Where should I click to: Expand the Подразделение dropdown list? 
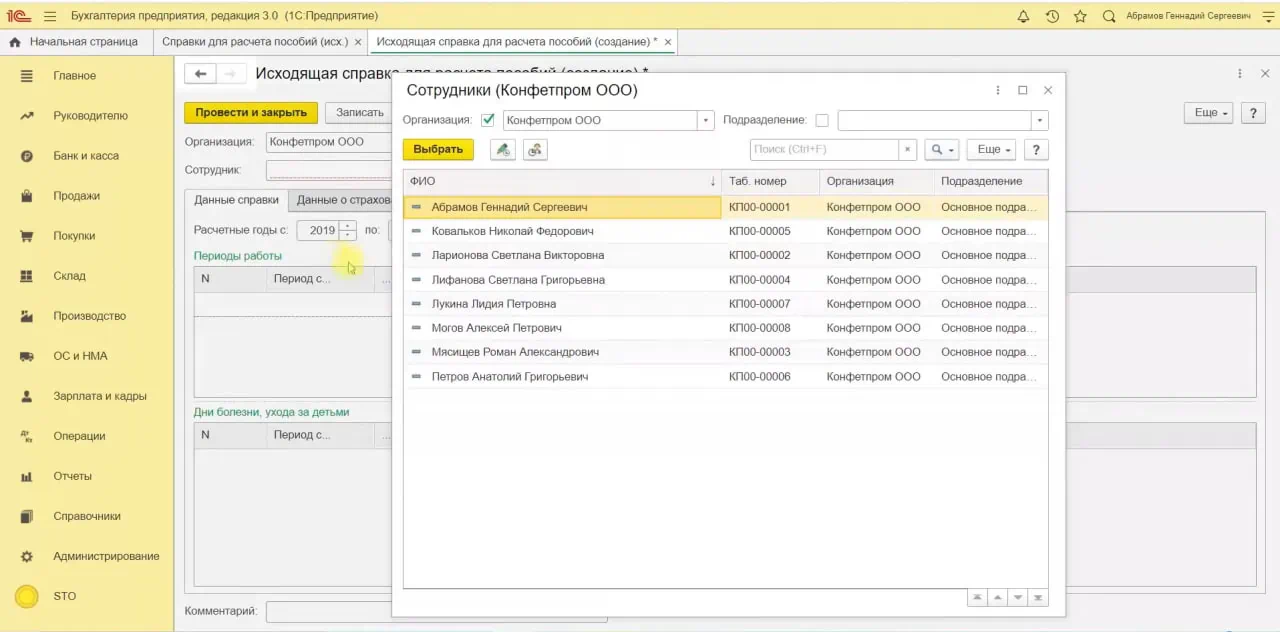1040,120
